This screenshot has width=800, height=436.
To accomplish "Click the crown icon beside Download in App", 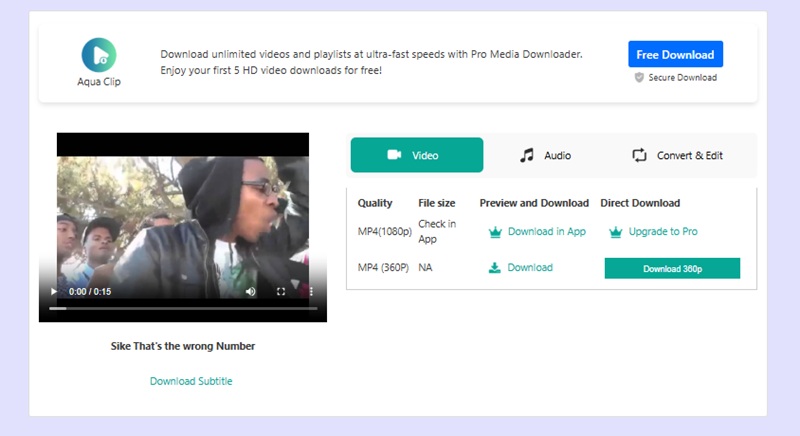I will (495, 232).
